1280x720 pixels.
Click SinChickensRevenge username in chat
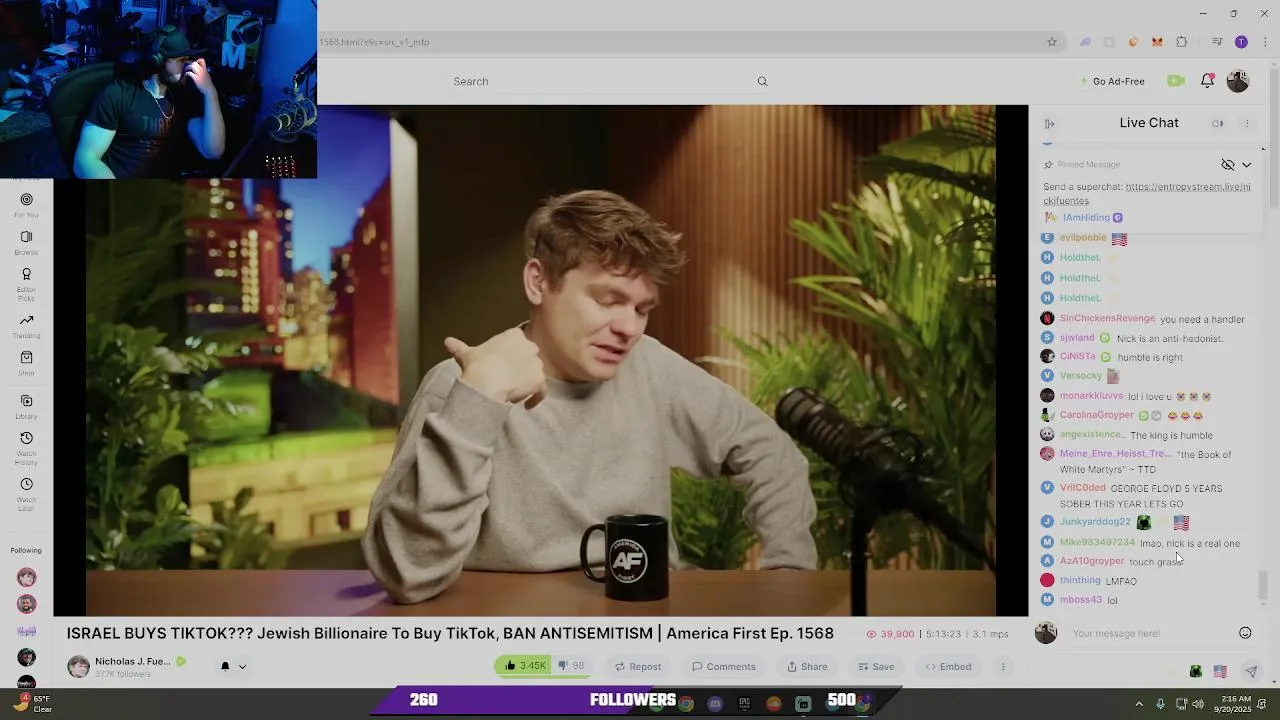tap(1107, 318)
